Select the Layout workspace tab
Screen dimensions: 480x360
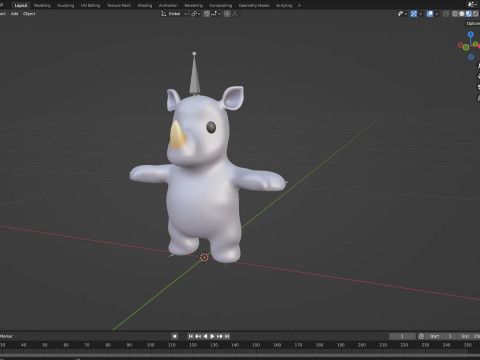tap(20, 5)
